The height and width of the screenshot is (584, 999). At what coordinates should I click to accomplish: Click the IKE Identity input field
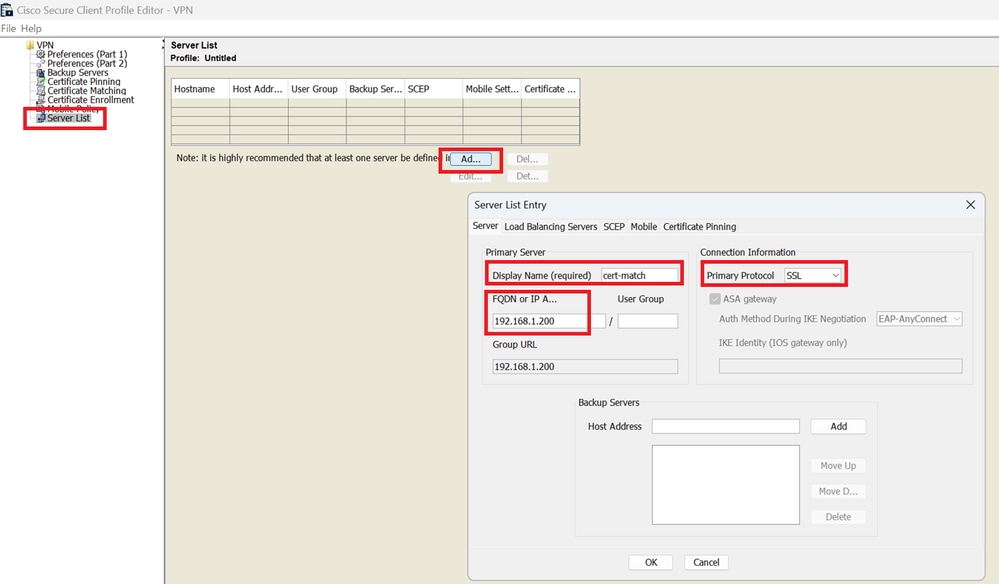840,366
